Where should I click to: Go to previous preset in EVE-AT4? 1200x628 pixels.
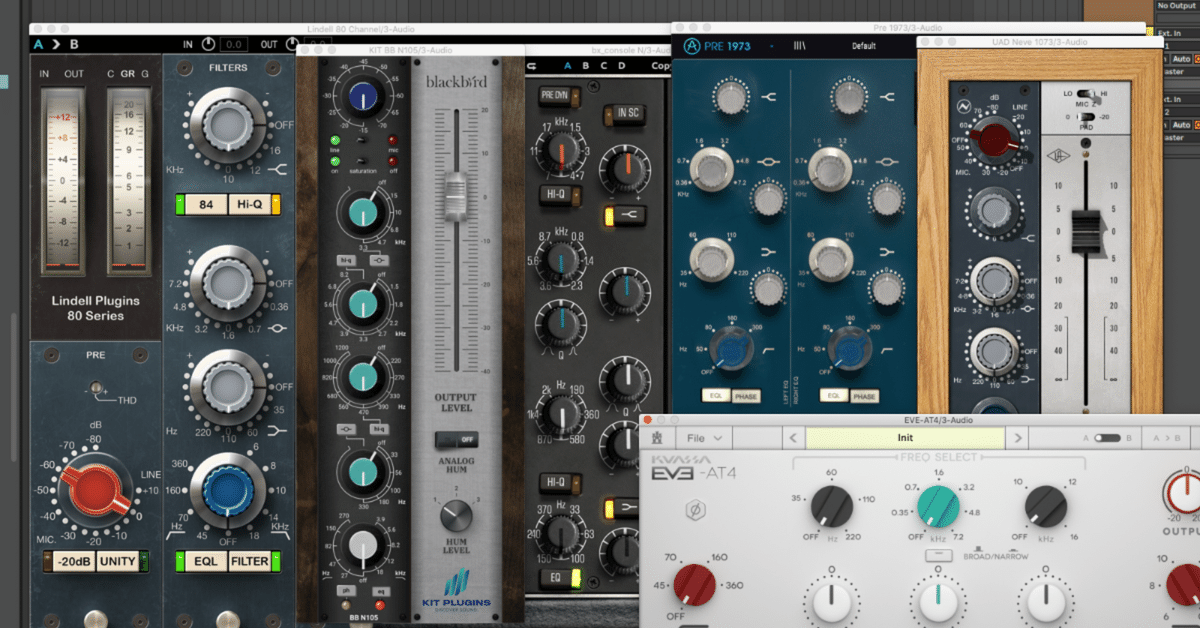792,438
